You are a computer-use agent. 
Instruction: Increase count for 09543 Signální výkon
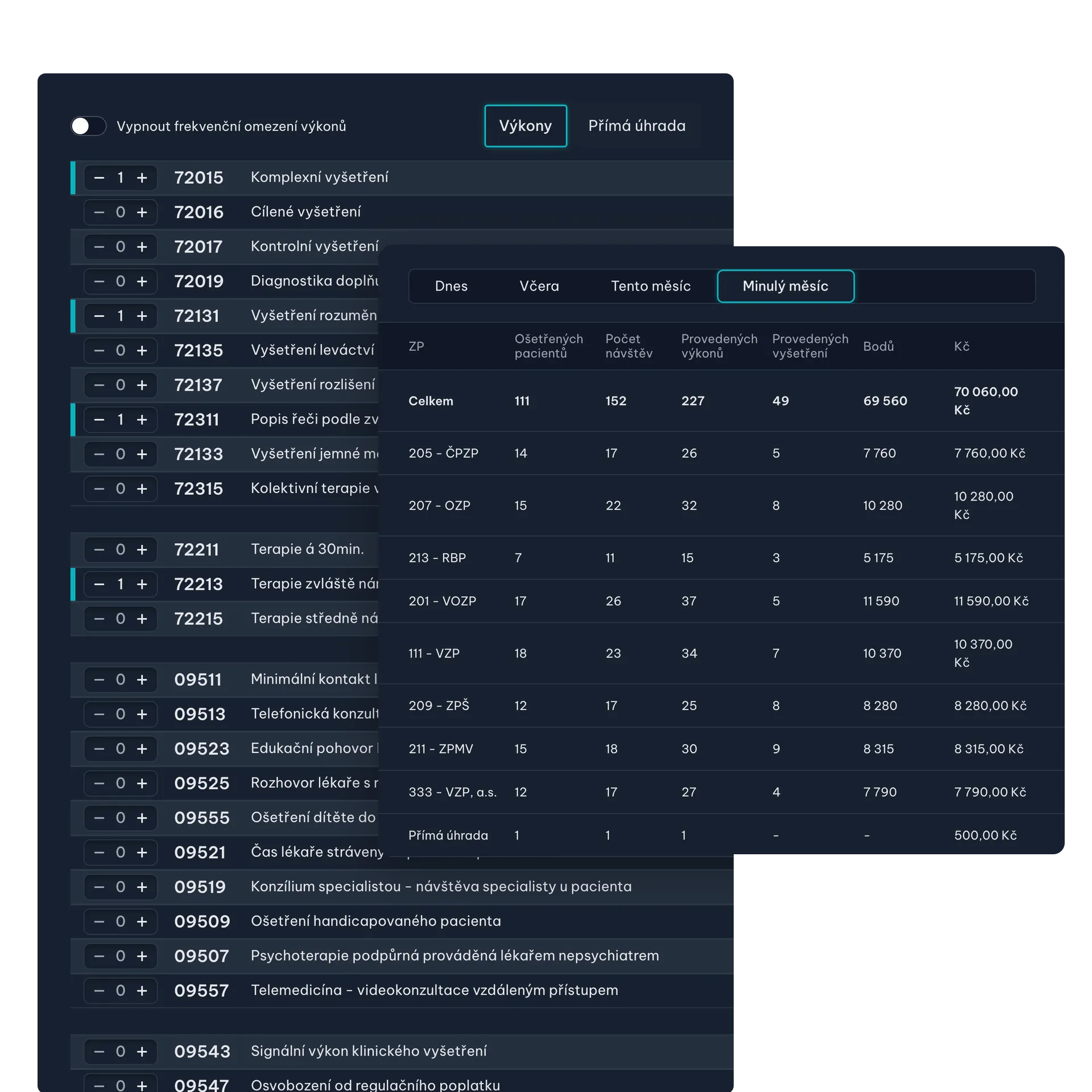tap(142, 1052)
